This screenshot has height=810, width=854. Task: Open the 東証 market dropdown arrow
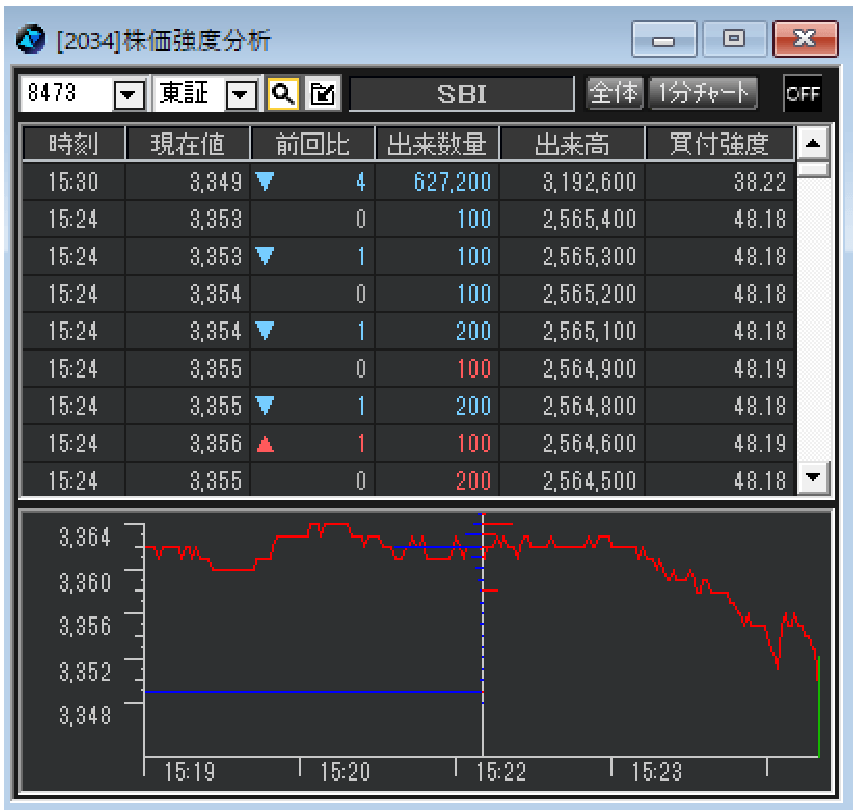click(x=240, y=95)
